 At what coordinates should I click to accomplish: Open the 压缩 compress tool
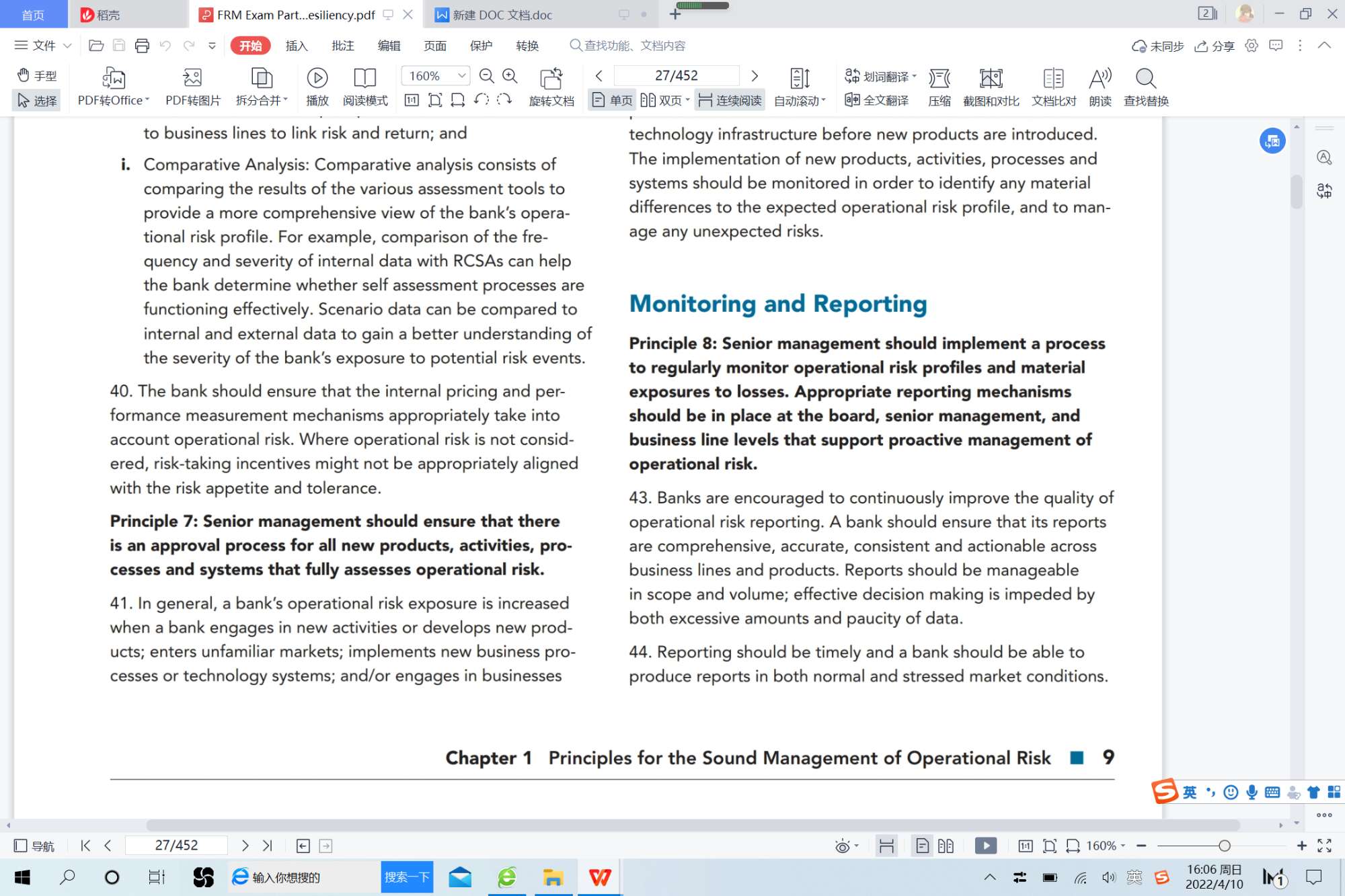pos(939,79)
